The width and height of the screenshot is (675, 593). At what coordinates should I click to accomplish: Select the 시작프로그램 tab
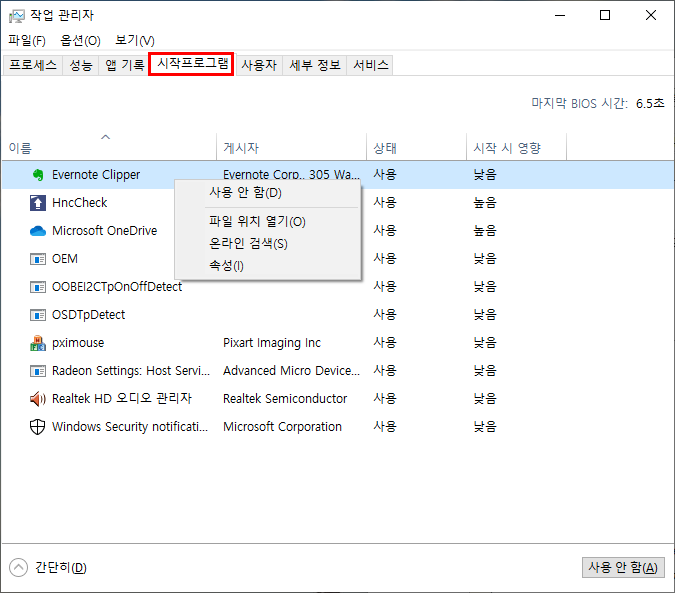192,64
